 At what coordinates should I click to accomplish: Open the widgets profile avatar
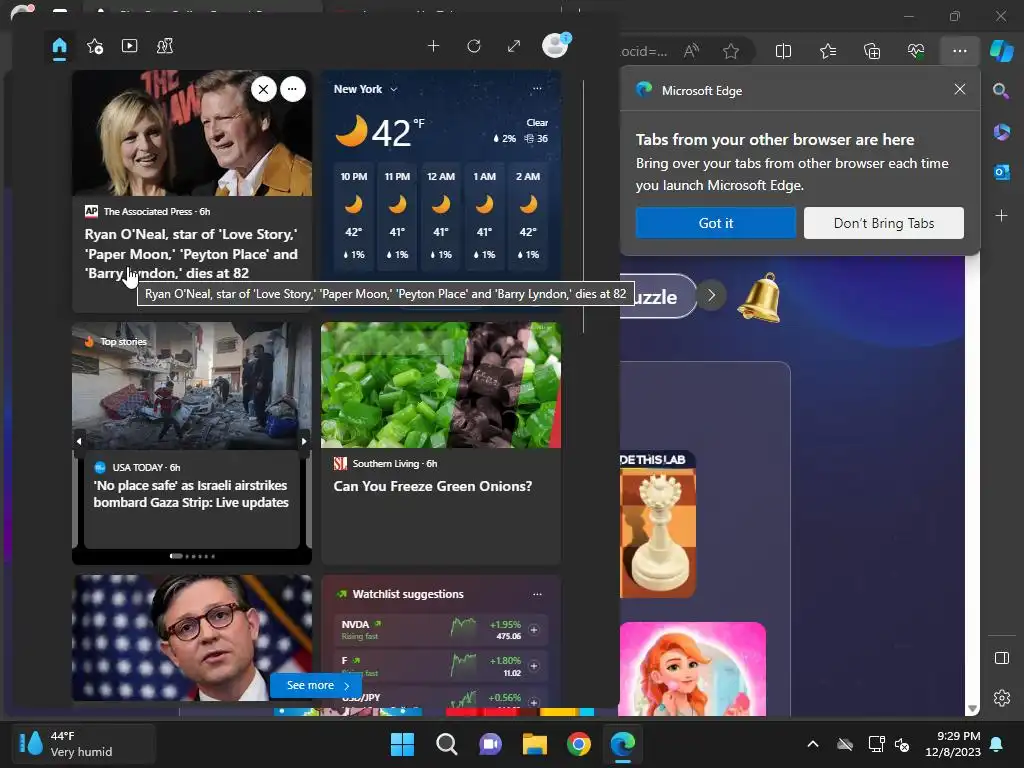pyautogui.click(x=556, y=46)
